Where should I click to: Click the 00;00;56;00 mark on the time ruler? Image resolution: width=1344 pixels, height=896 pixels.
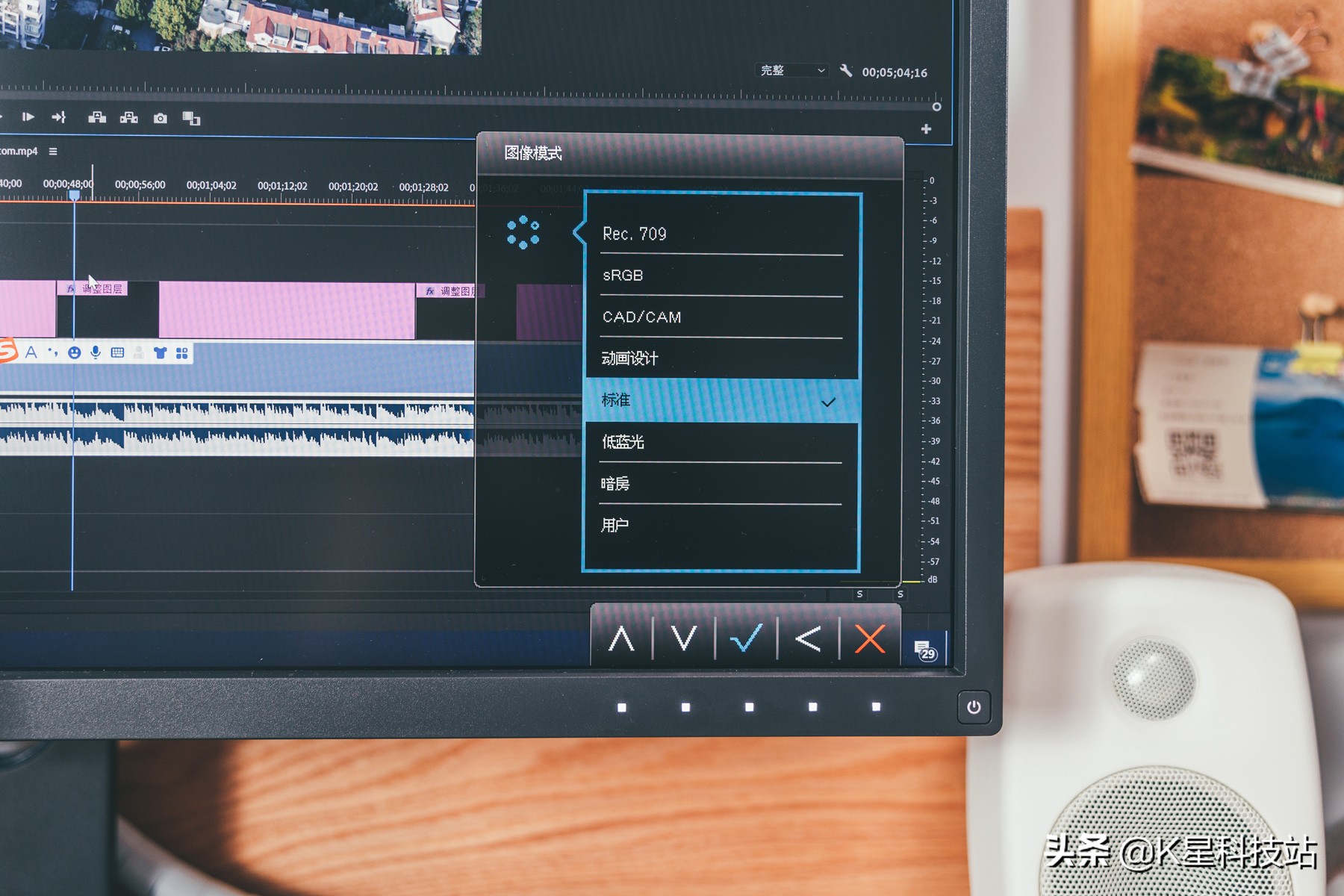point(140,185)
